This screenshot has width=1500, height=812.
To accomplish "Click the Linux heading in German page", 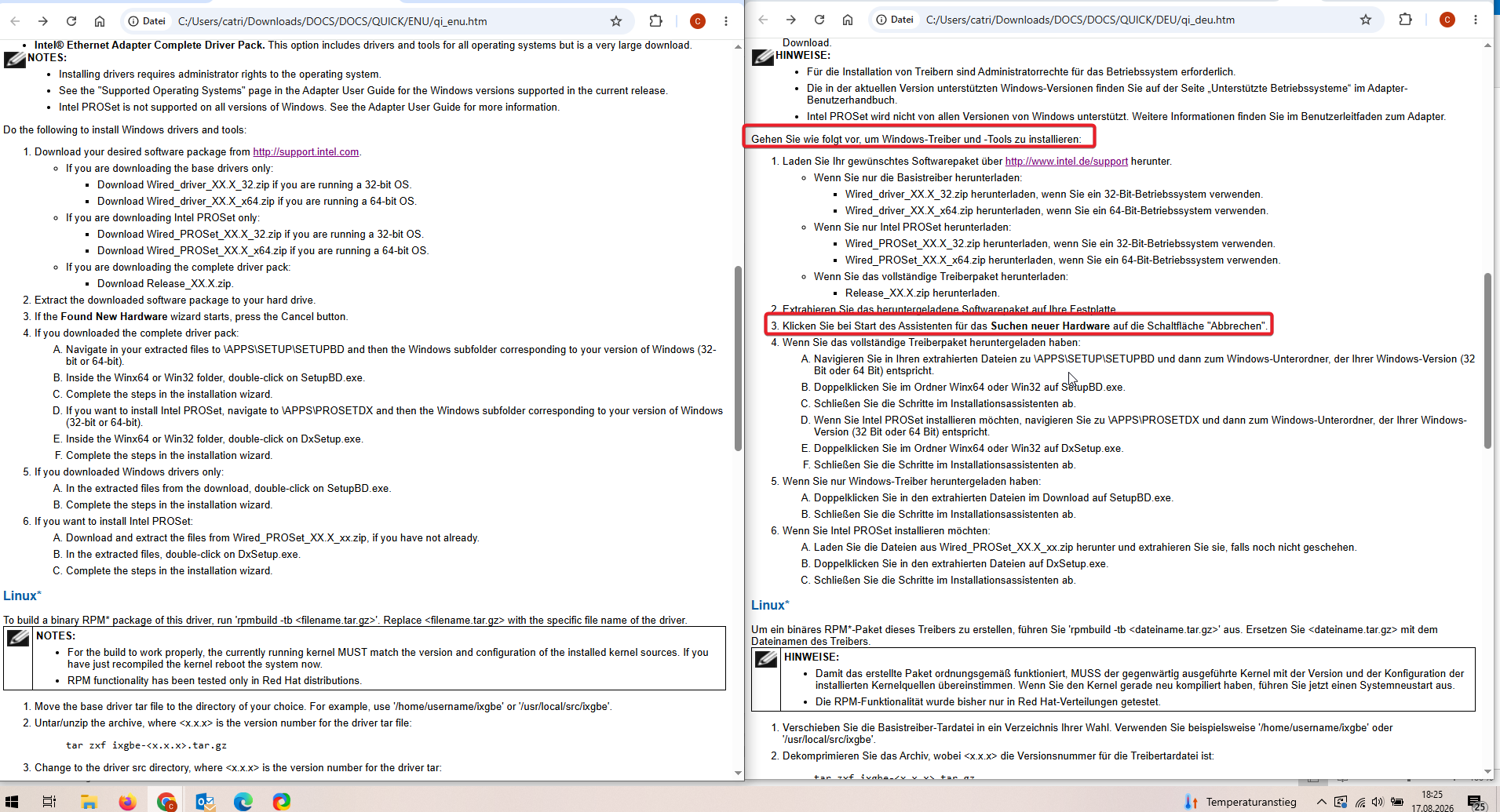I will [770, 605].
